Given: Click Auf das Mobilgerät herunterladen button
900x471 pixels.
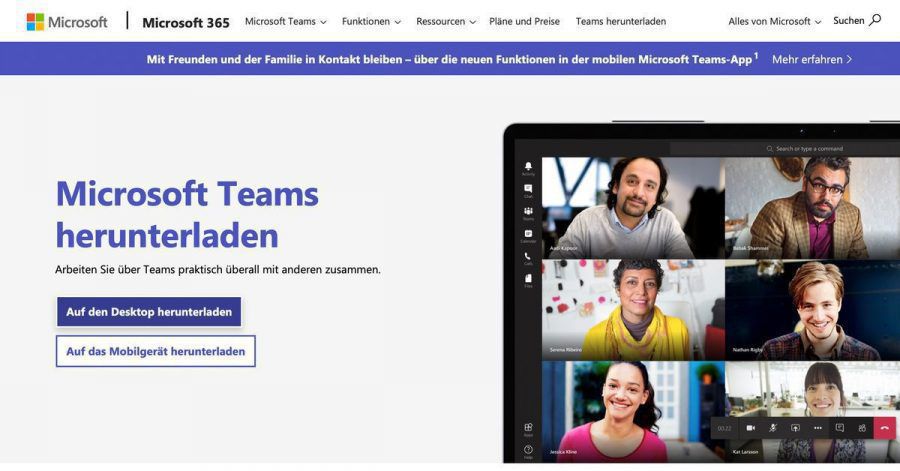Looking at the screenshot, I should pyautogui.click(x=156, y=351).
